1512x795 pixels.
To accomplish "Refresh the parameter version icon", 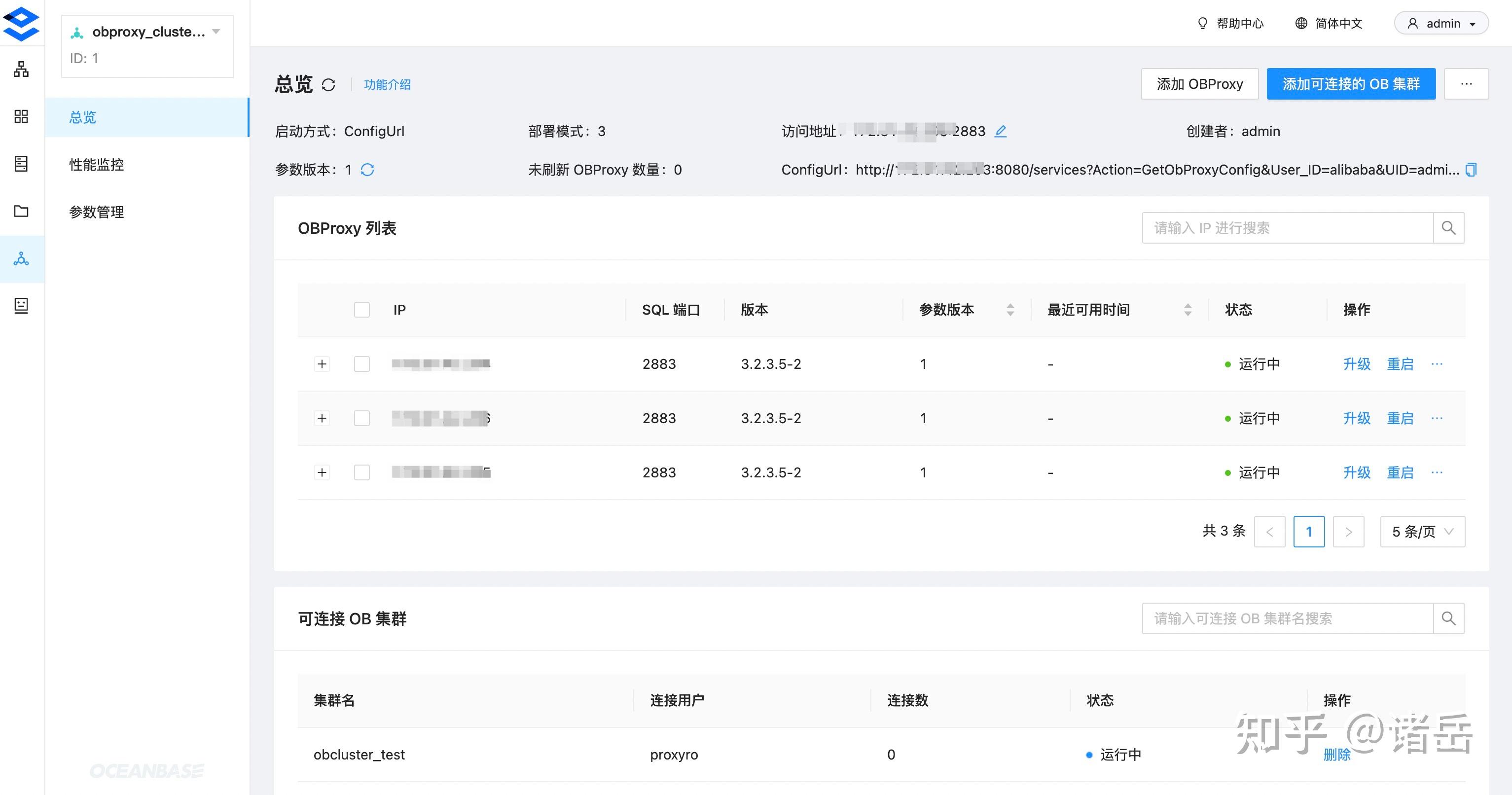I will point(367,170).
